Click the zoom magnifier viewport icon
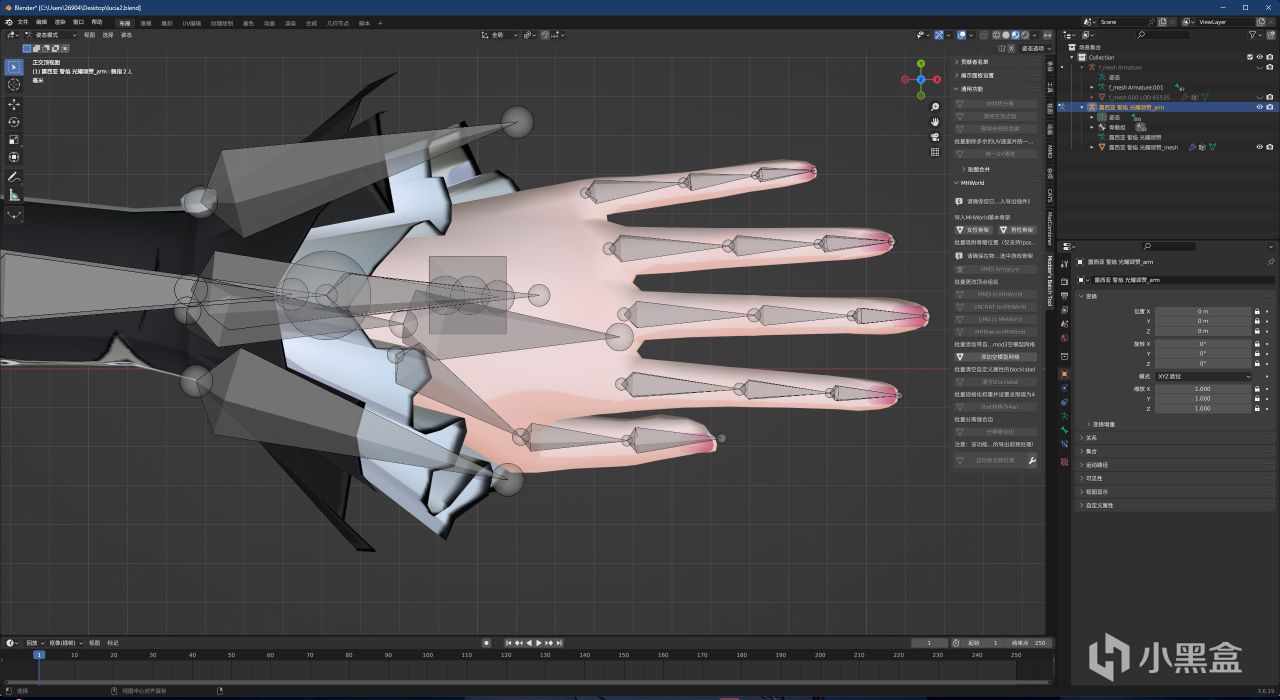 coord(934,107)
